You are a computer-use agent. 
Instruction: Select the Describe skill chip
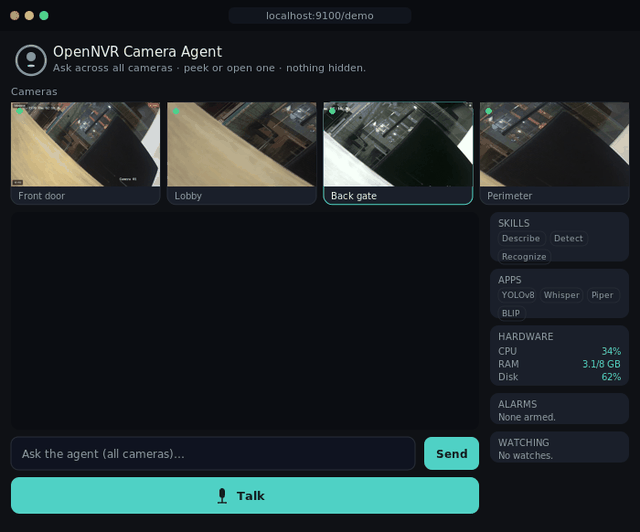coord(521,238)
